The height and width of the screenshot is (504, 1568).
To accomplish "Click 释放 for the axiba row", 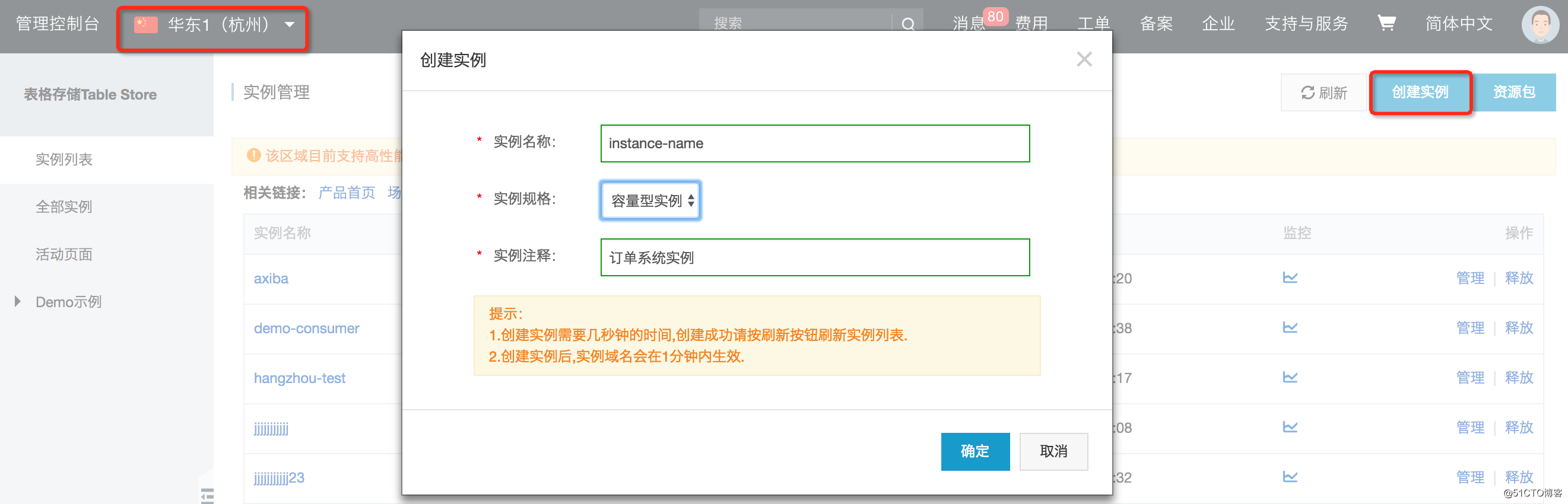I will point(1519,278).
